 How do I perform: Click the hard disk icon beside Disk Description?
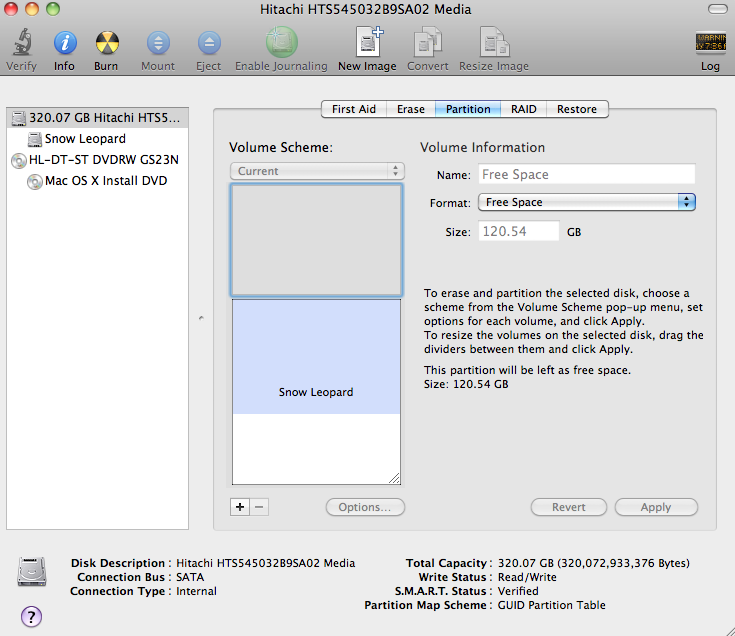[32, 571]
